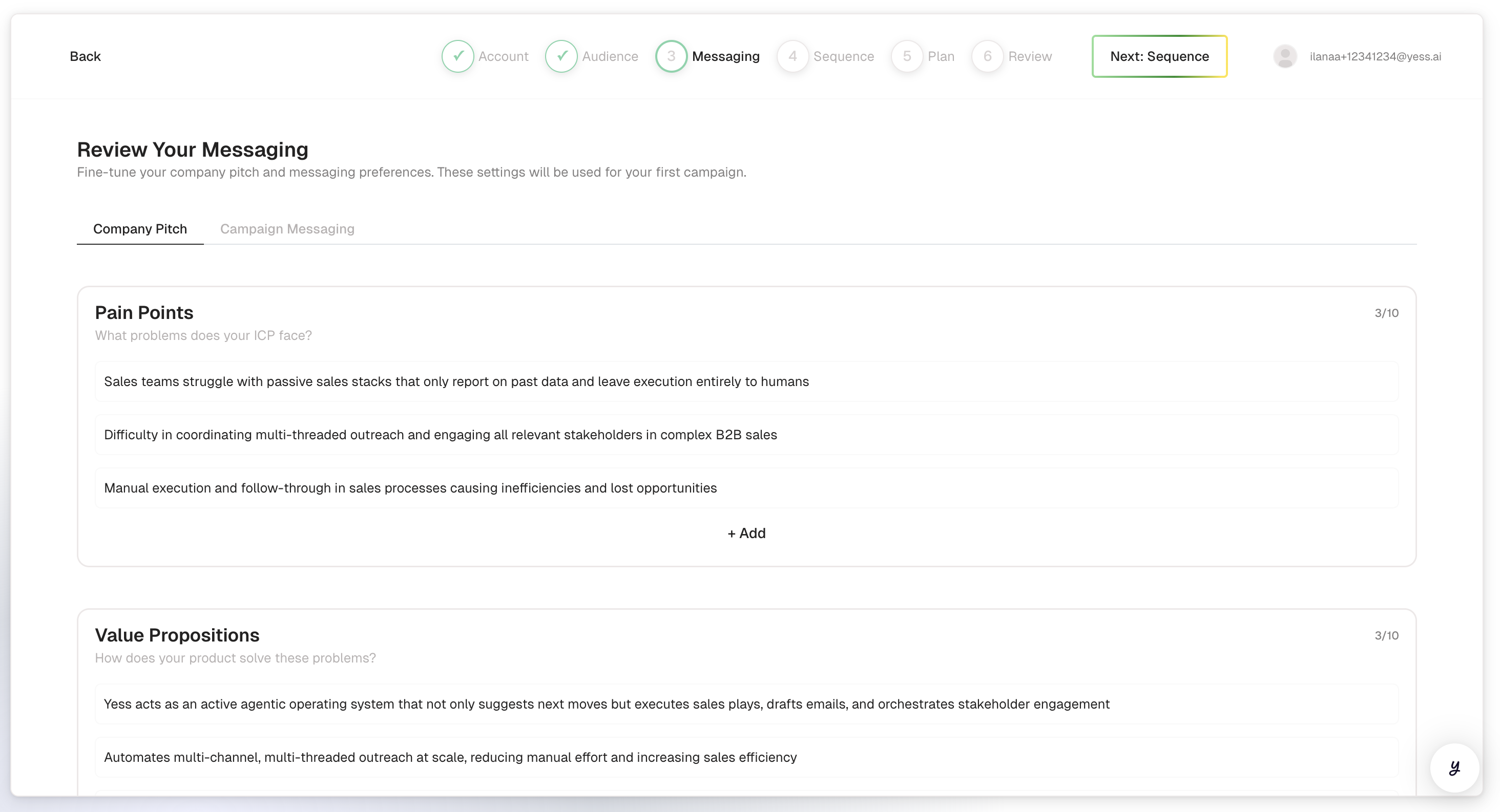
Task: Select the Company Pitch tab
Action: pyautogui.click(x=140, y=229)
